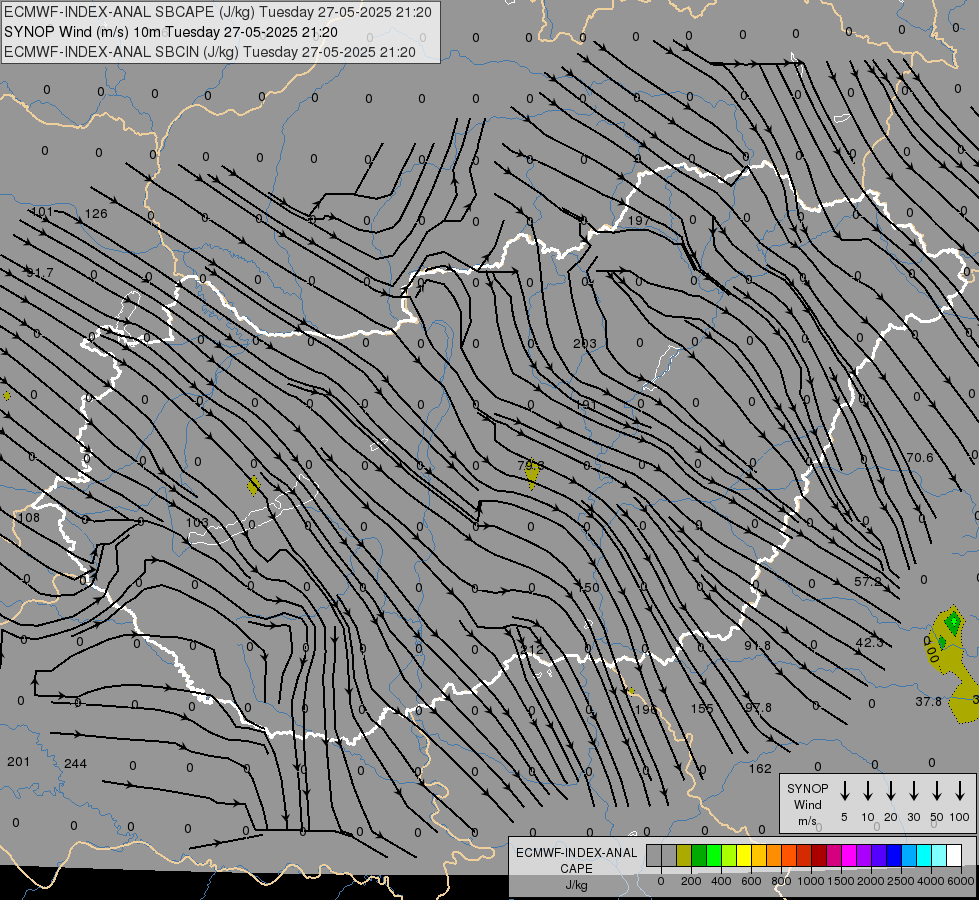Click the map value '42.3'
Viewport: 979px width, 900px height.
coord(869,643)
